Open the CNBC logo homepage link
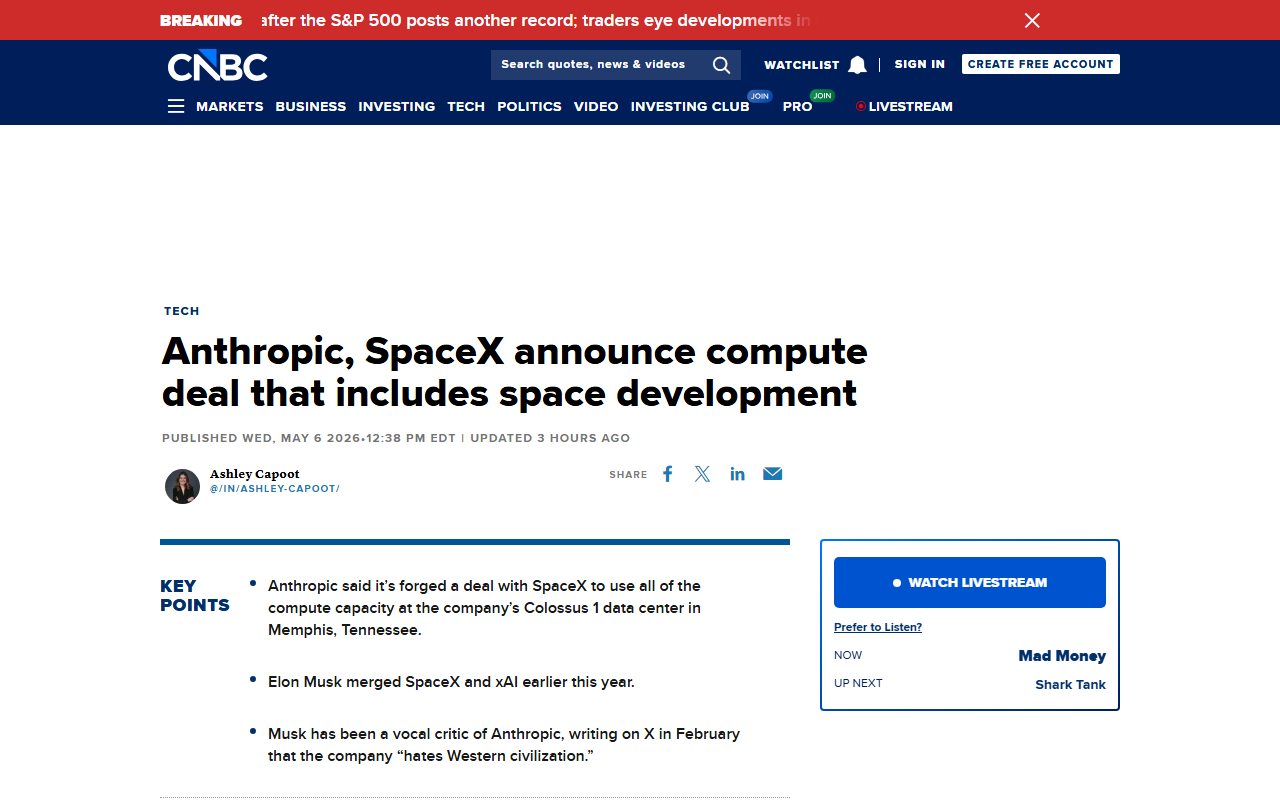Screen dimensions: 1280x800 click(x=218, y=66)
